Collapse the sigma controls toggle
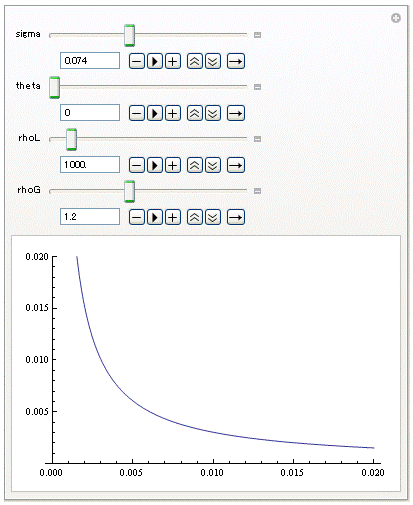This screenshot has height=505, width=413. (257, 35)
